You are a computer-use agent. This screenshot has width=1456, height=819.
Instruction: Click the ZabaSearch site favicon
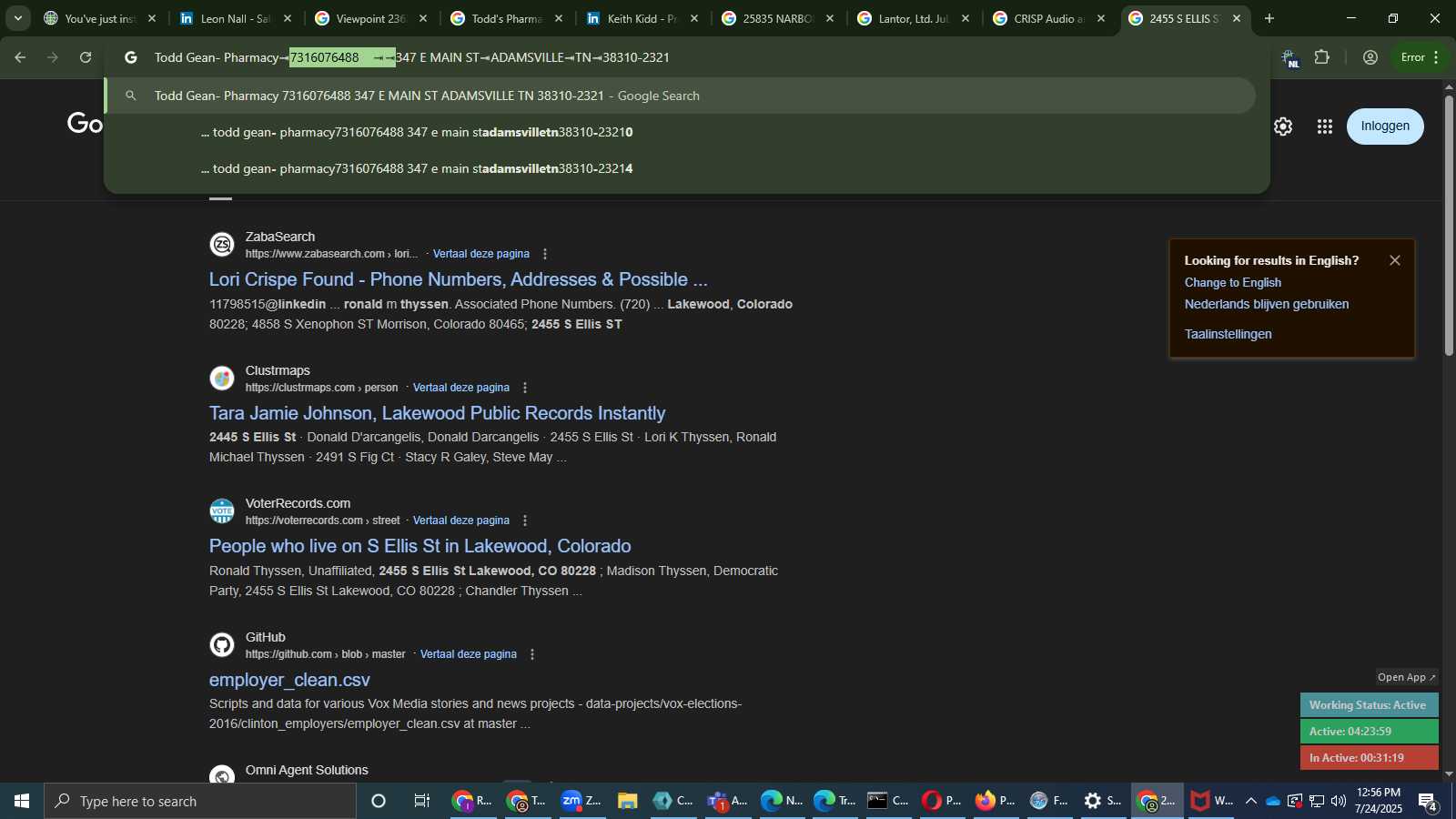coord(222,245)
